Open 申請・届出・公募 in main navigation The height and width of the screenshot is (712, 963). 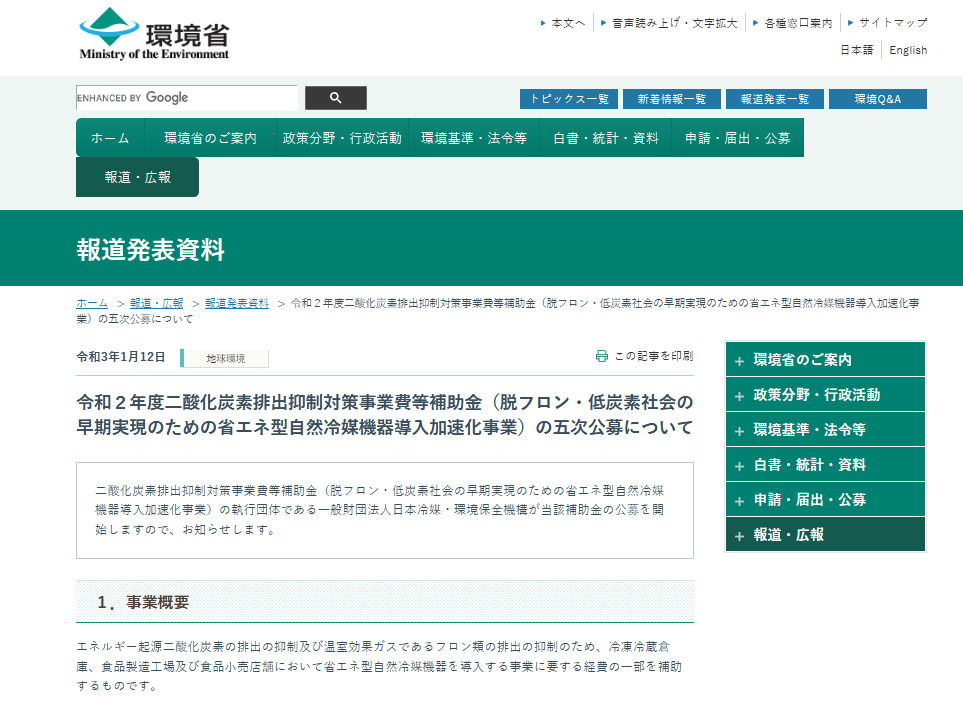click(737, 138)
